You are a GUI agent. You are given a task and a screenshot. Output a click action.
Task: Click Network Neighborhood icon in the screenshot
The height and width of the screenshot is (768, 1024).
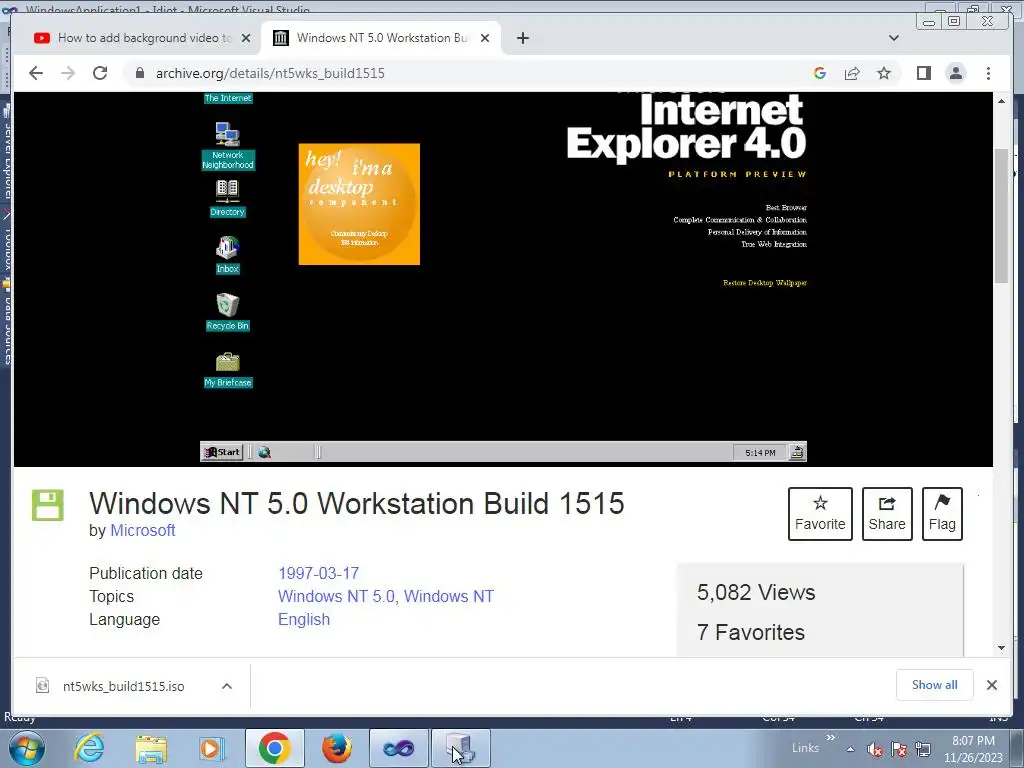228,146
